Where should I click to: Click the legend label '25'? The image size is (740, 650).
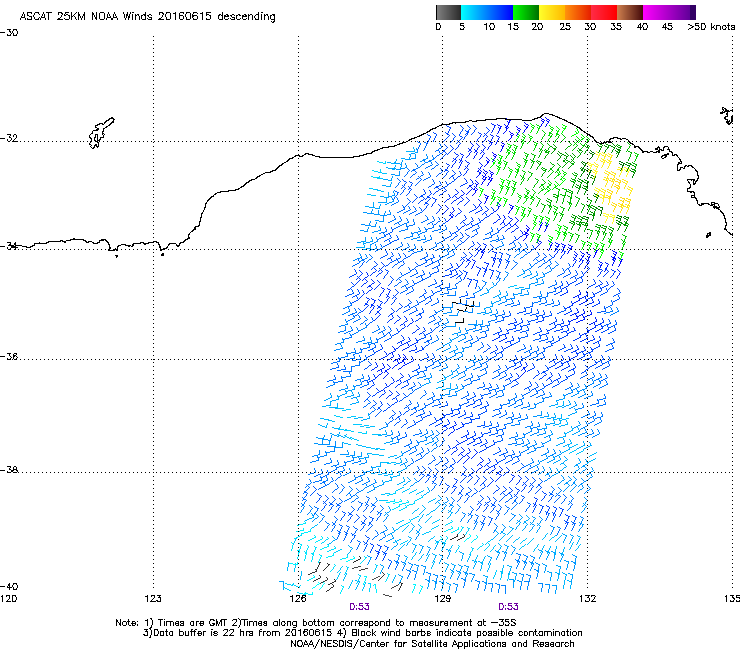(565, 27)
